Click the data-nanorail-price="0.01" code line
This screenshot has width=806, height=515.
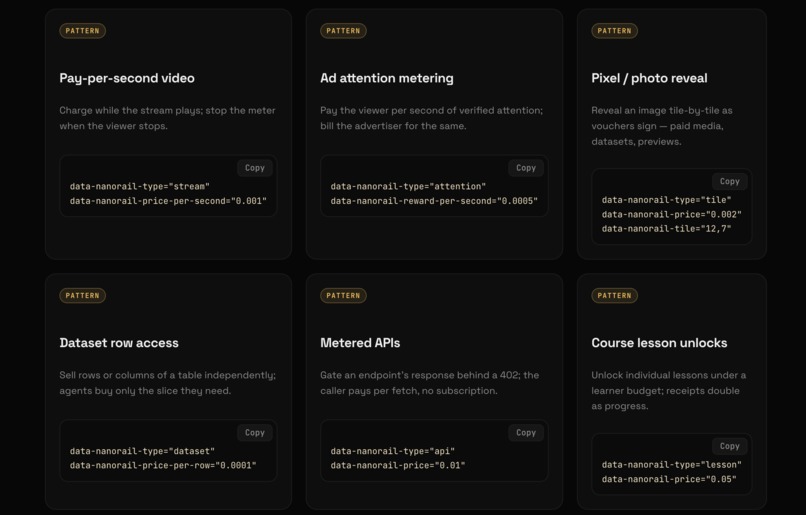[x=397, y=466]
